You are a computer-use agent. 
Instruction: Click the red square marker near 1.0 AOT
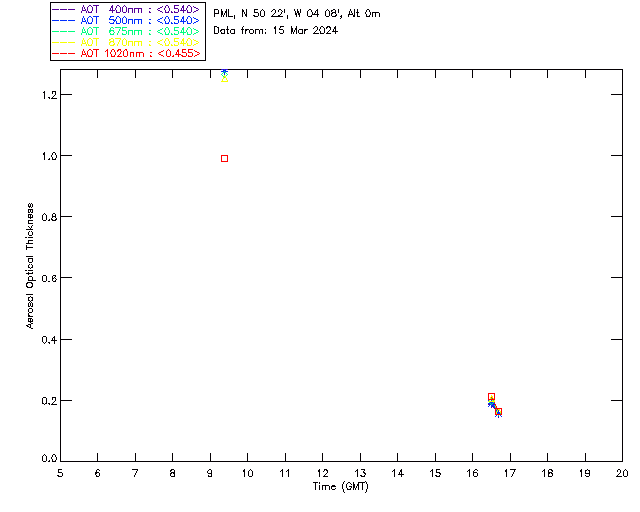point(224,158)
